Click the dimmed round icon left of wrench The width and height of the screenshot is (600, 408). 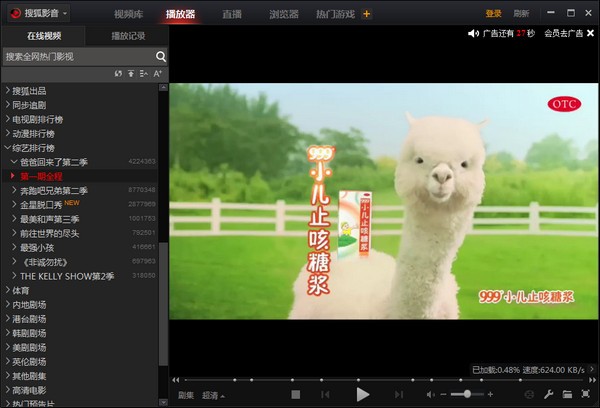point(529,394)
